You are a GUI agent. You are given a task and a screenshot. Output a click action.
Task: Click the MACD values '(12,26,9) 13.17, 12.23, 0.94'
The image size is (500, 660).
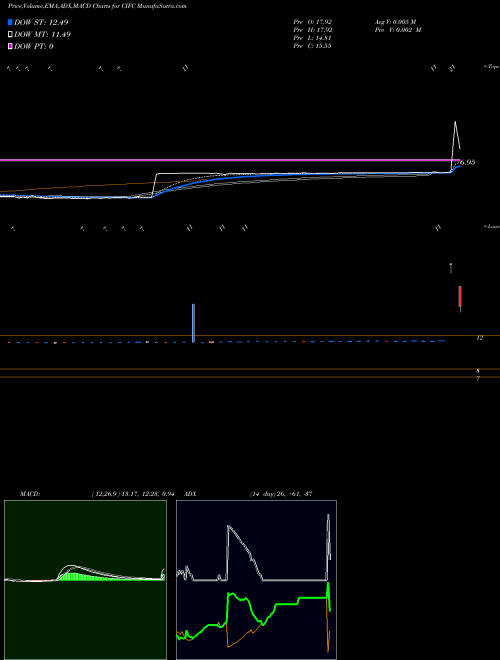[133, 494]
